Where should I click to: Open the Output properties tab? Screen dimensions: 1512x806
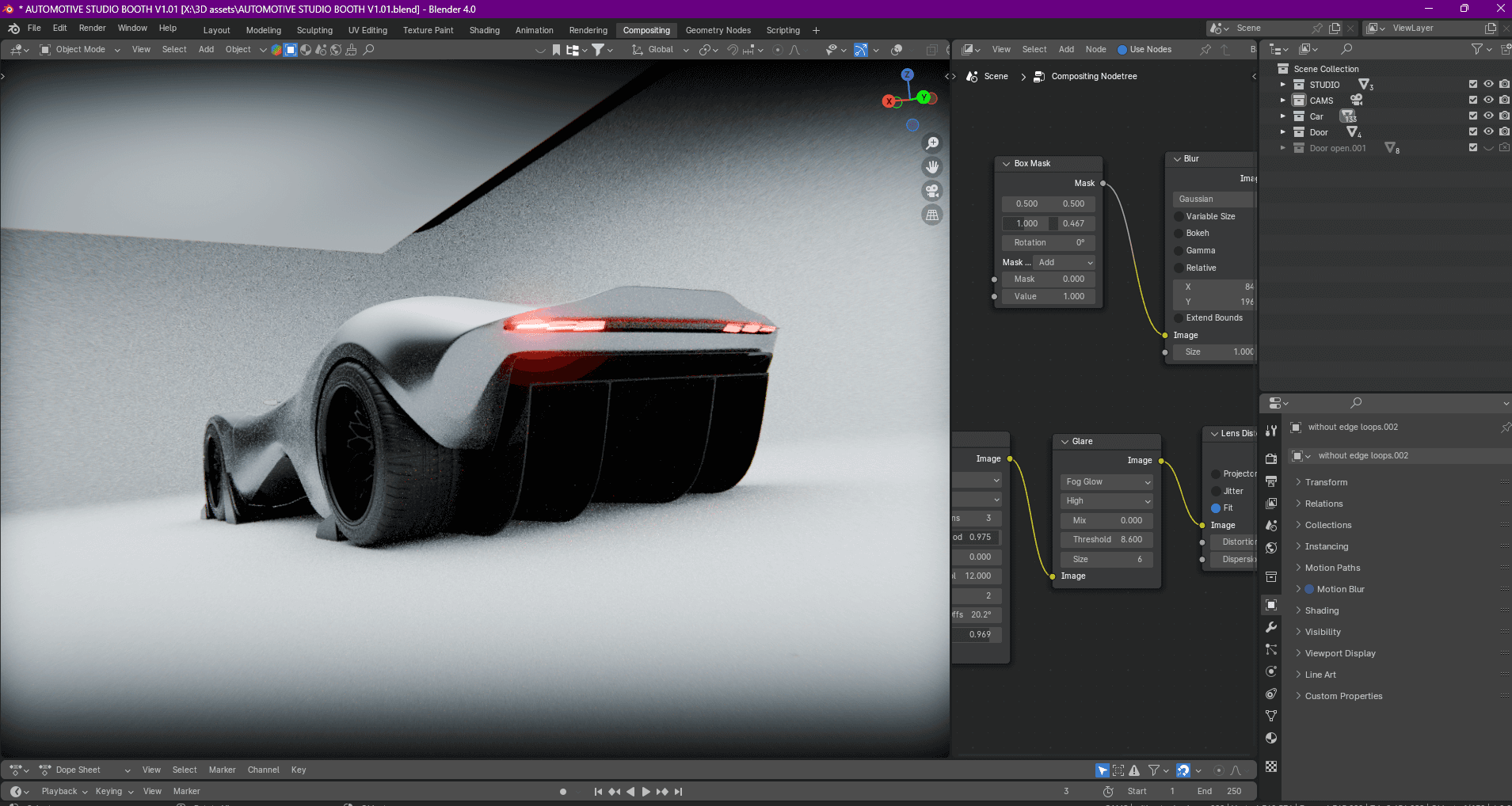1271,481
